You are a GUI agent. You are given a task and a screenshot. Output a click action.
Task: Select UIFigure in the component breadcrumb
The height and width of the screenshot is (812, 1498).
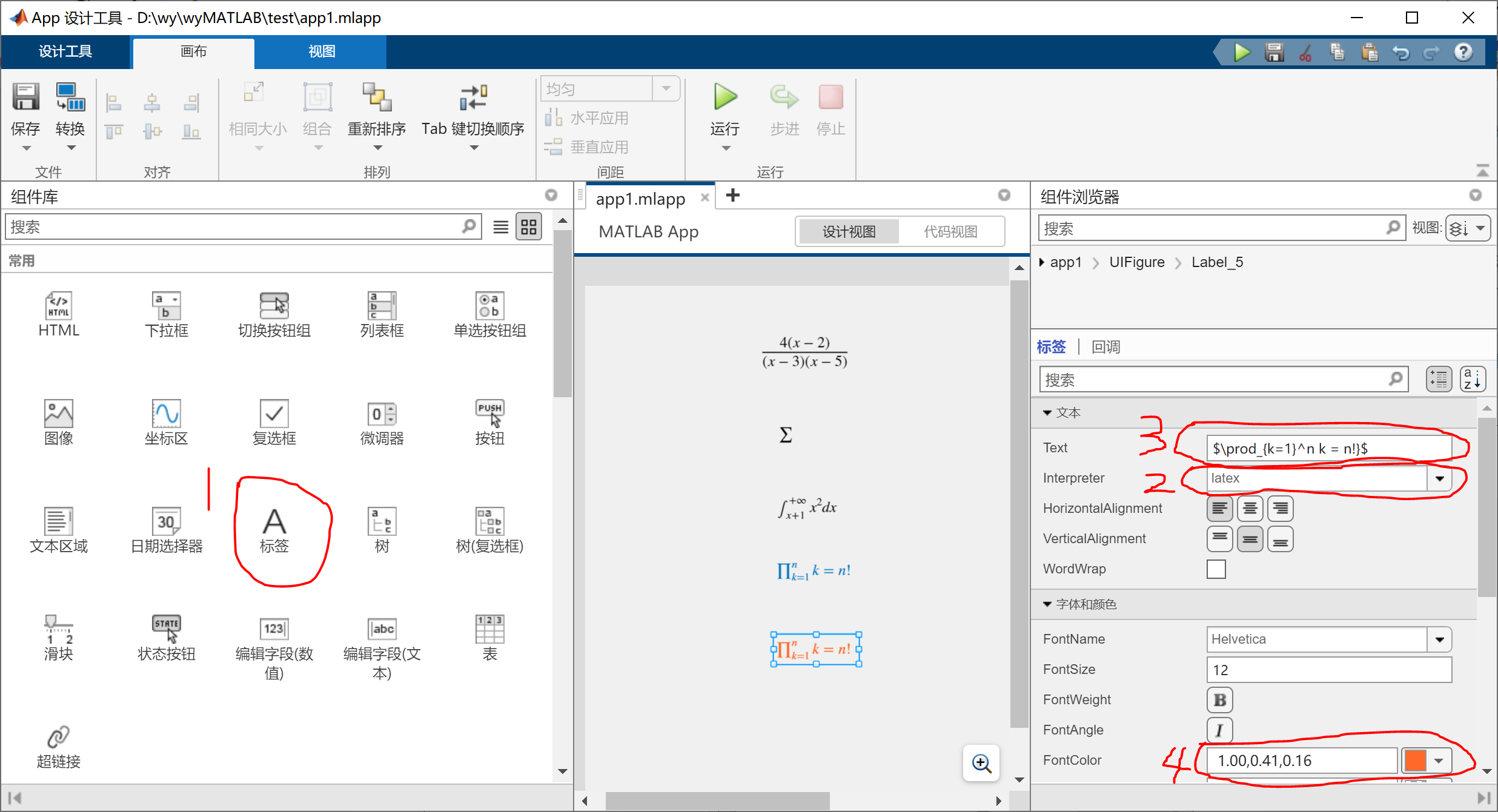1136,262
